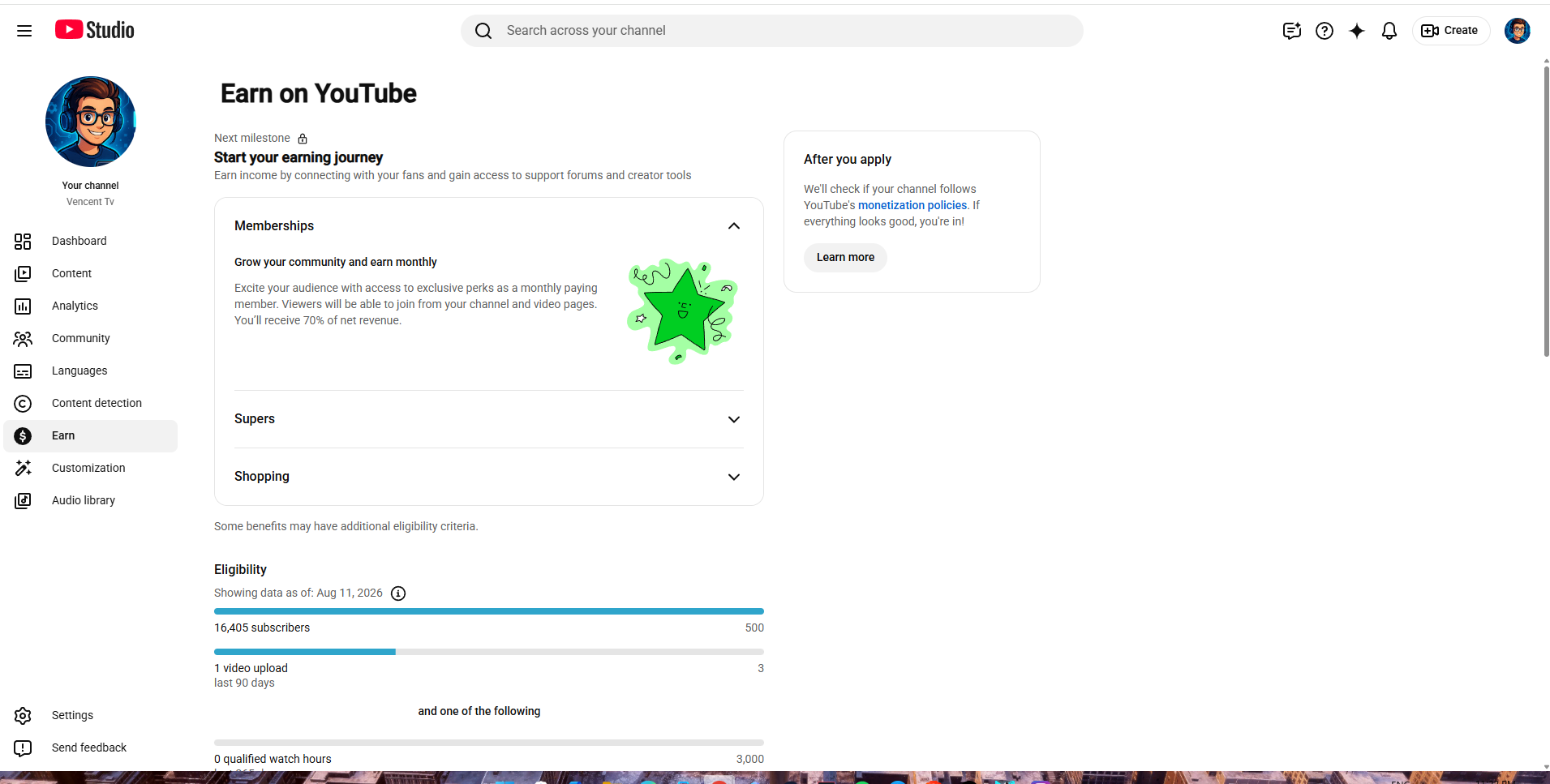Click the qualified watch hours progress bar
This screenshot has width=1550, height=784.
point(489,743)
